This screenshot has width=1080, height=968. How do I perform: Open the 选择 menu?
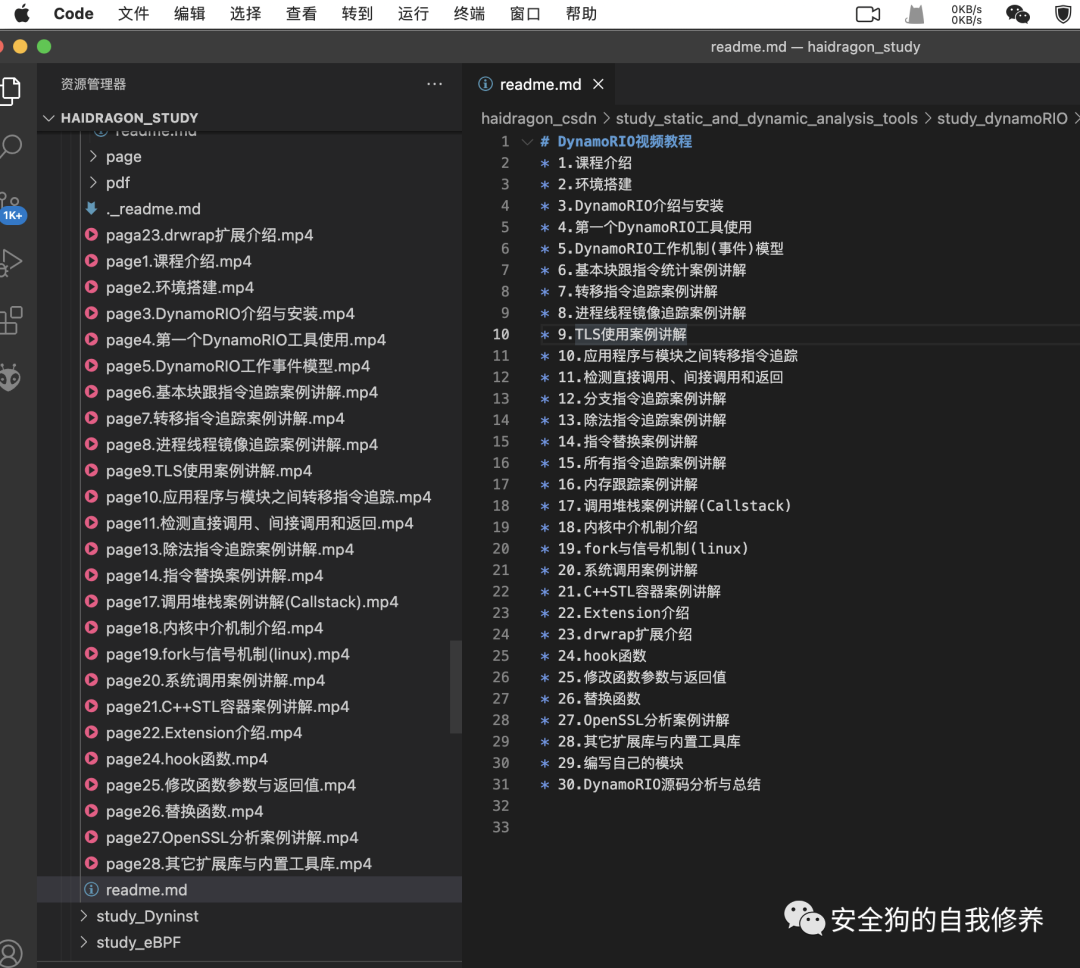coord(246,14)
